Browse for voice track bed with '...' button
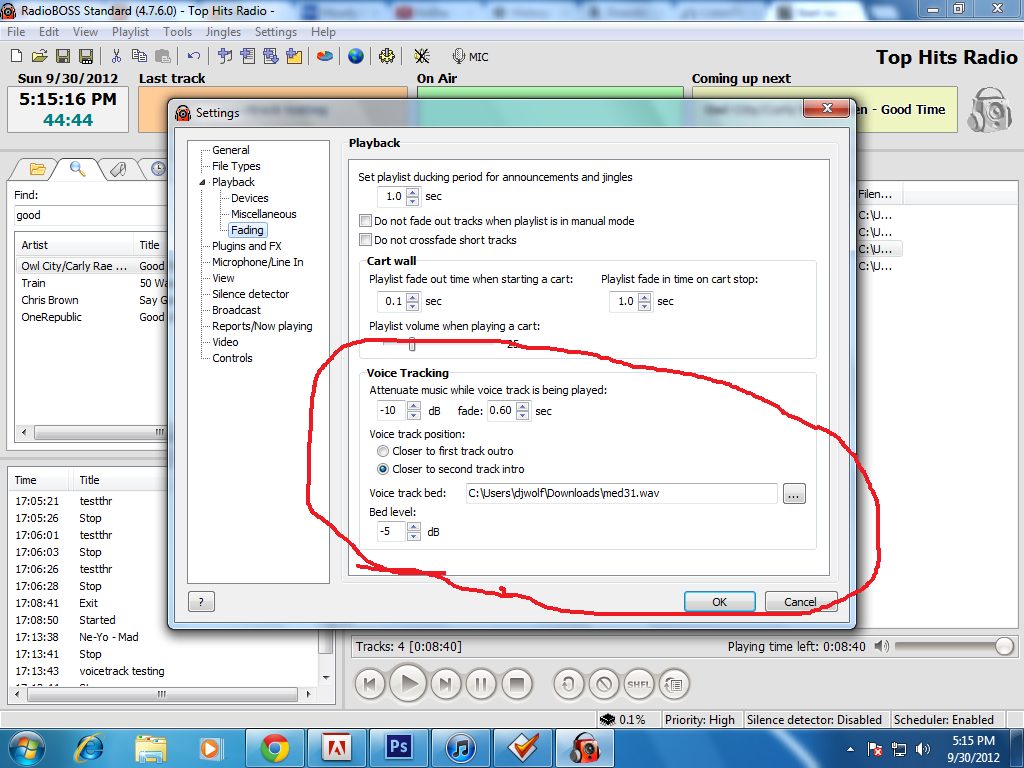Screen dimensions: 1024x768 pyautogui.click(x=793, y=494)
